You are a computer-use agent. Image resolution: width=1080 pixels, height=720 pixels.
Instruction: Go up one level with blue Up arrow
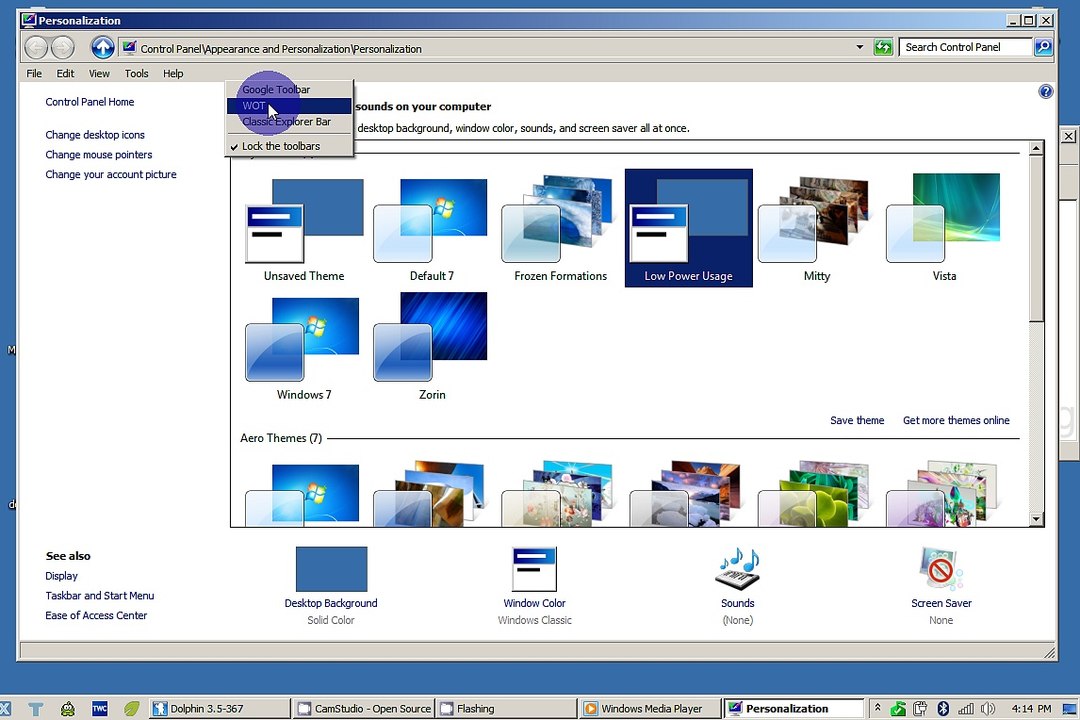tap(103, 48)
